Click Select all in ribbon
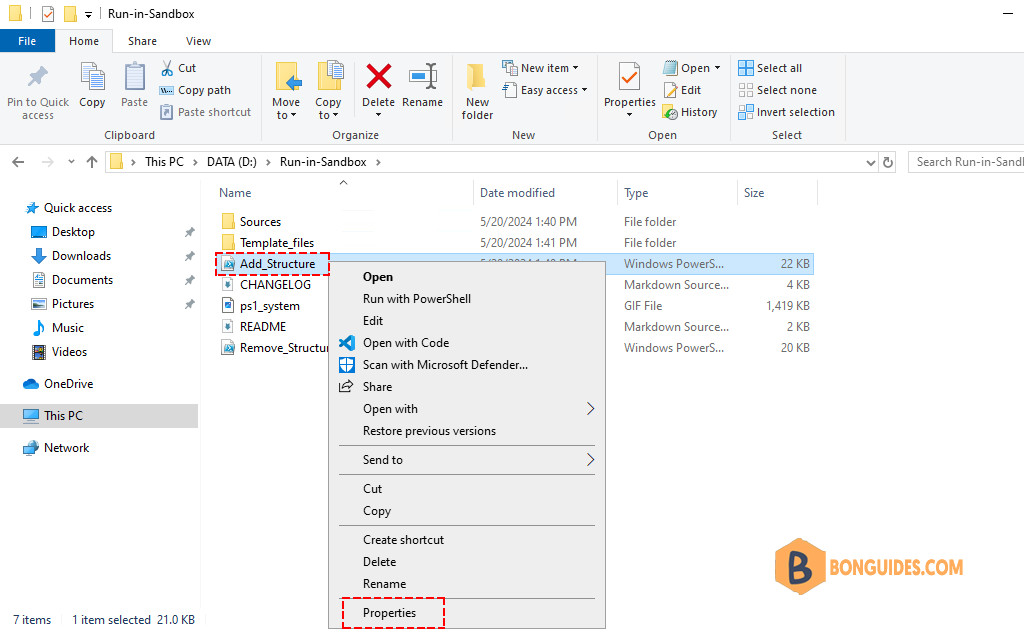The image size is (1024, 632). click(770, 68)
